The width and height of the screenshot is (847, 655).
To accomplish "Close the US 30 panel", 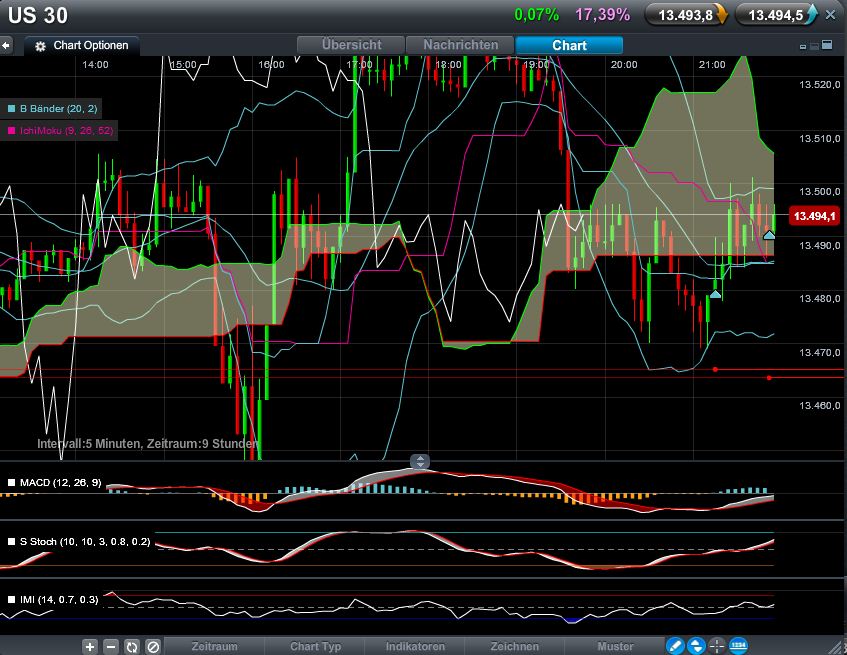I will tap(831, 15).
